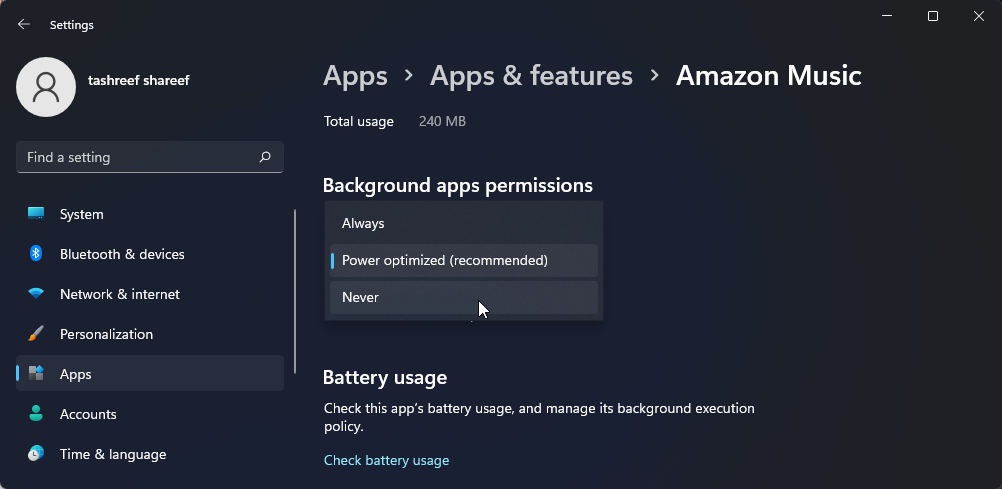Screen dimensions: 1002x489
Task: Go back to Apps breadcrumb root
Action: [355, 76]
